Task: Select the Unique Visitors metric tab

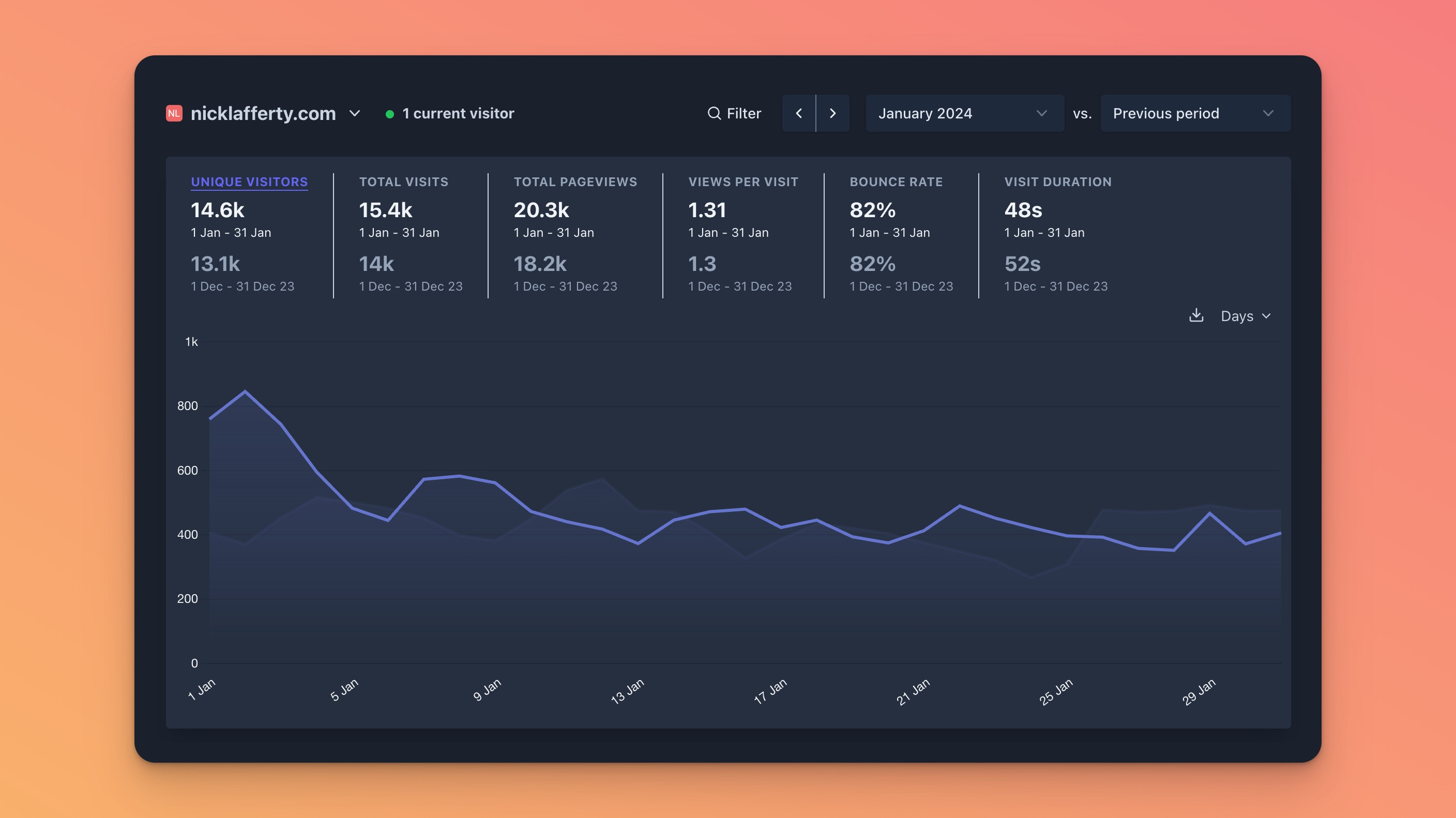Action: (x=249, y=181)
